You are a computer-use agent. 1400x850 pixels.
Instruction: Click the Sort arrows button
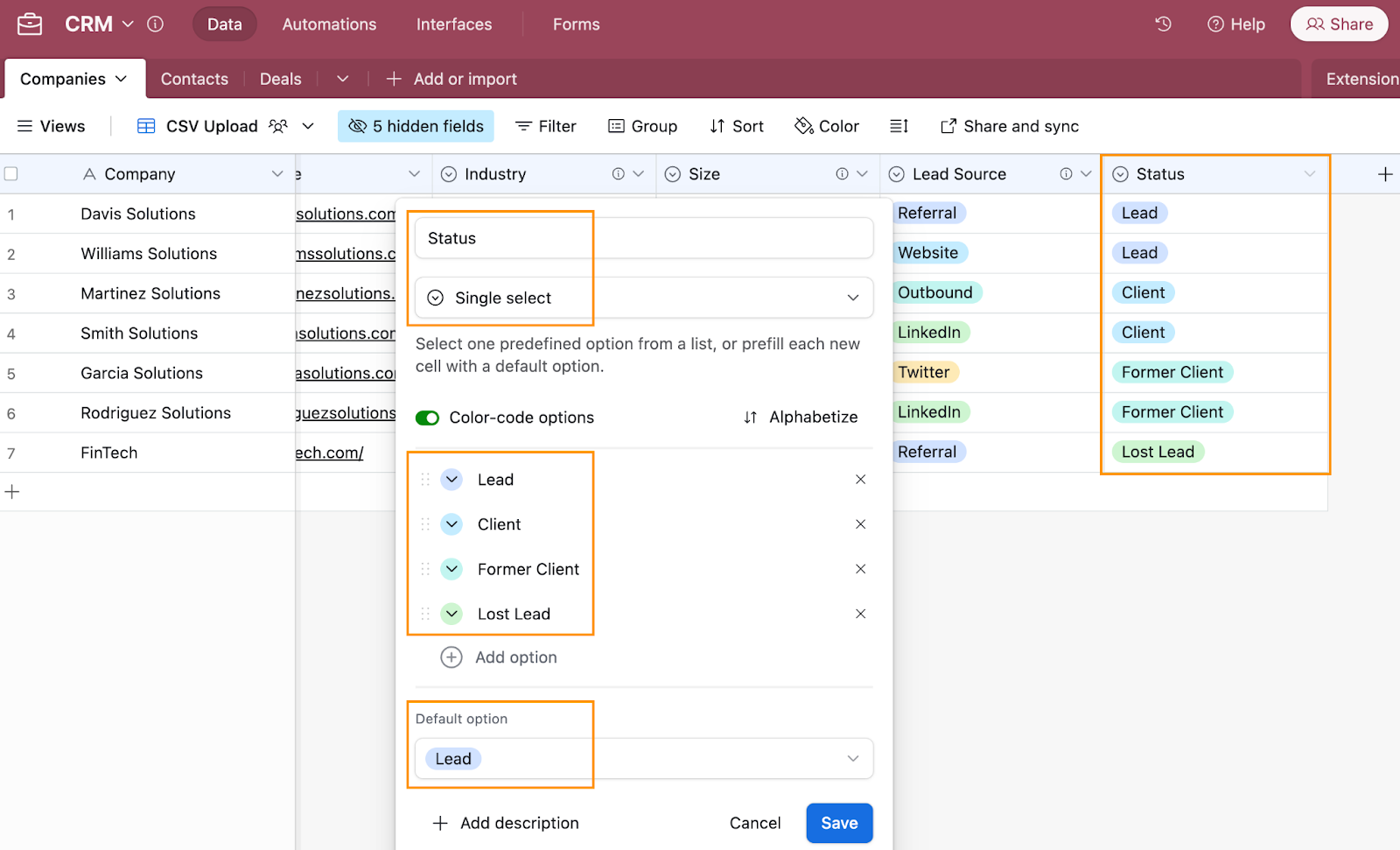[737, 126]
